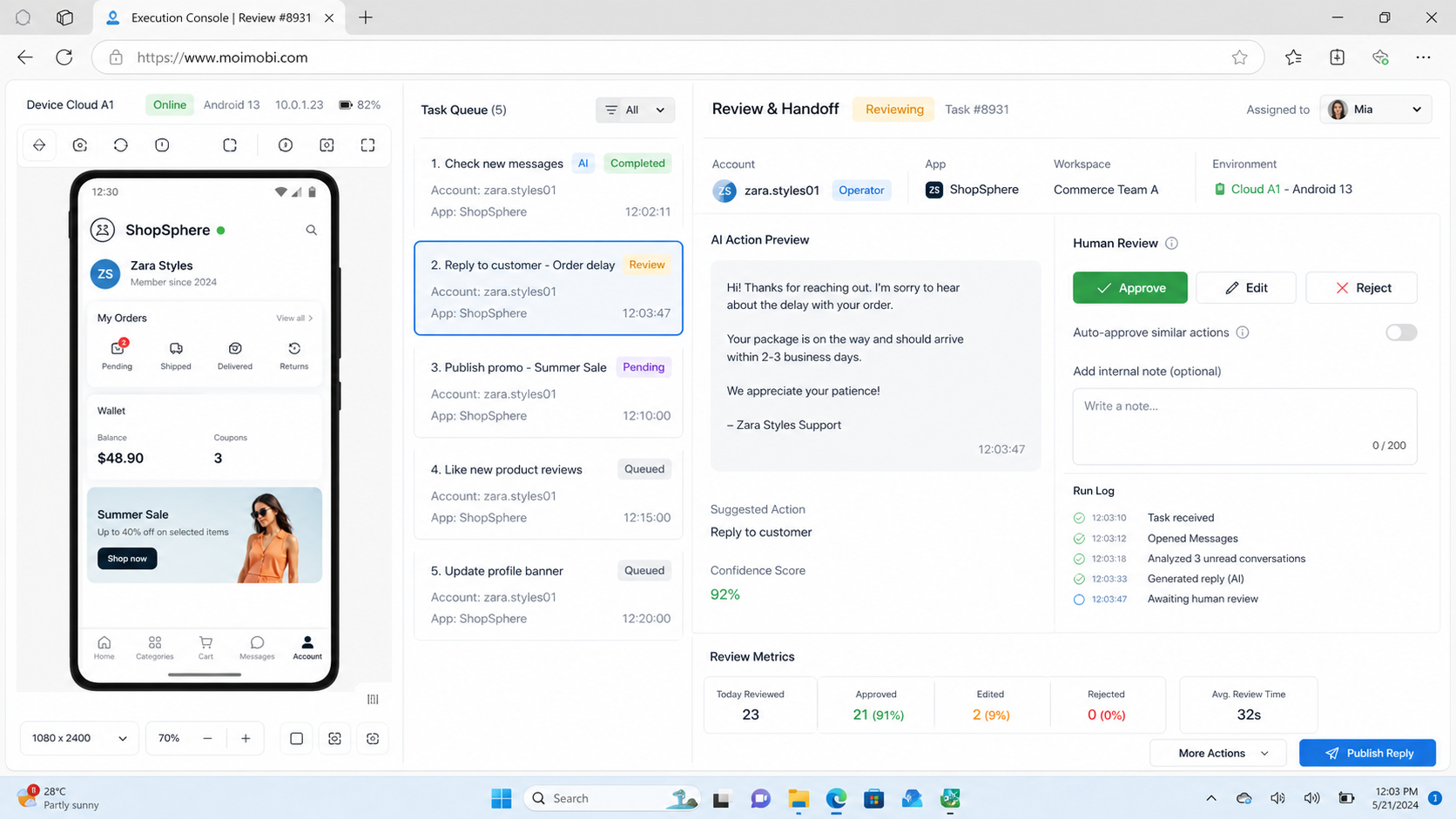Tap Shop now on Summer Sale banner
Image resolution: width=1456 pixels, height=819 pixels.
[x=127, y=559]
